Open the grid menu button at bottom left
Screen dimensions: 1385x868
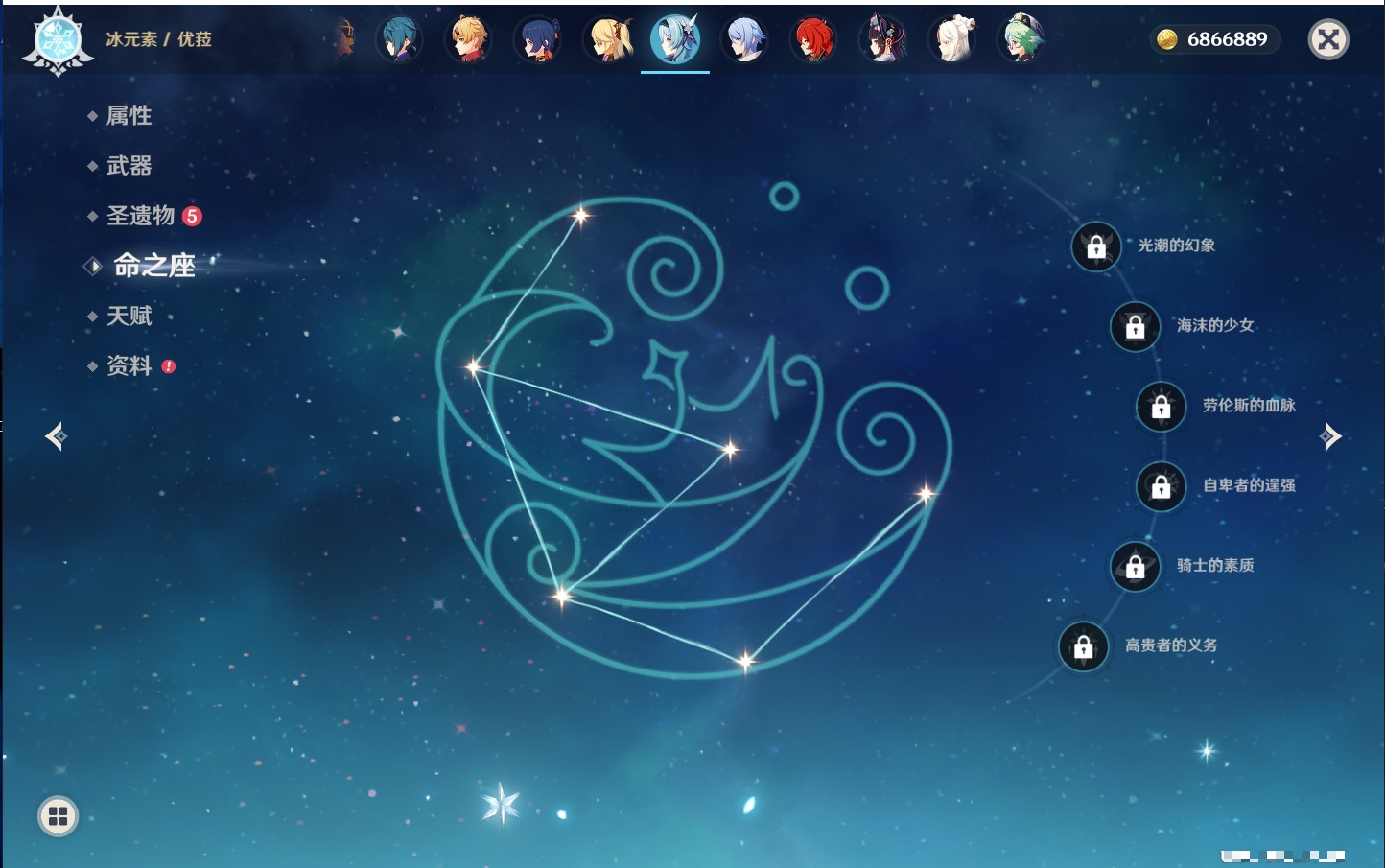point(58,816)
